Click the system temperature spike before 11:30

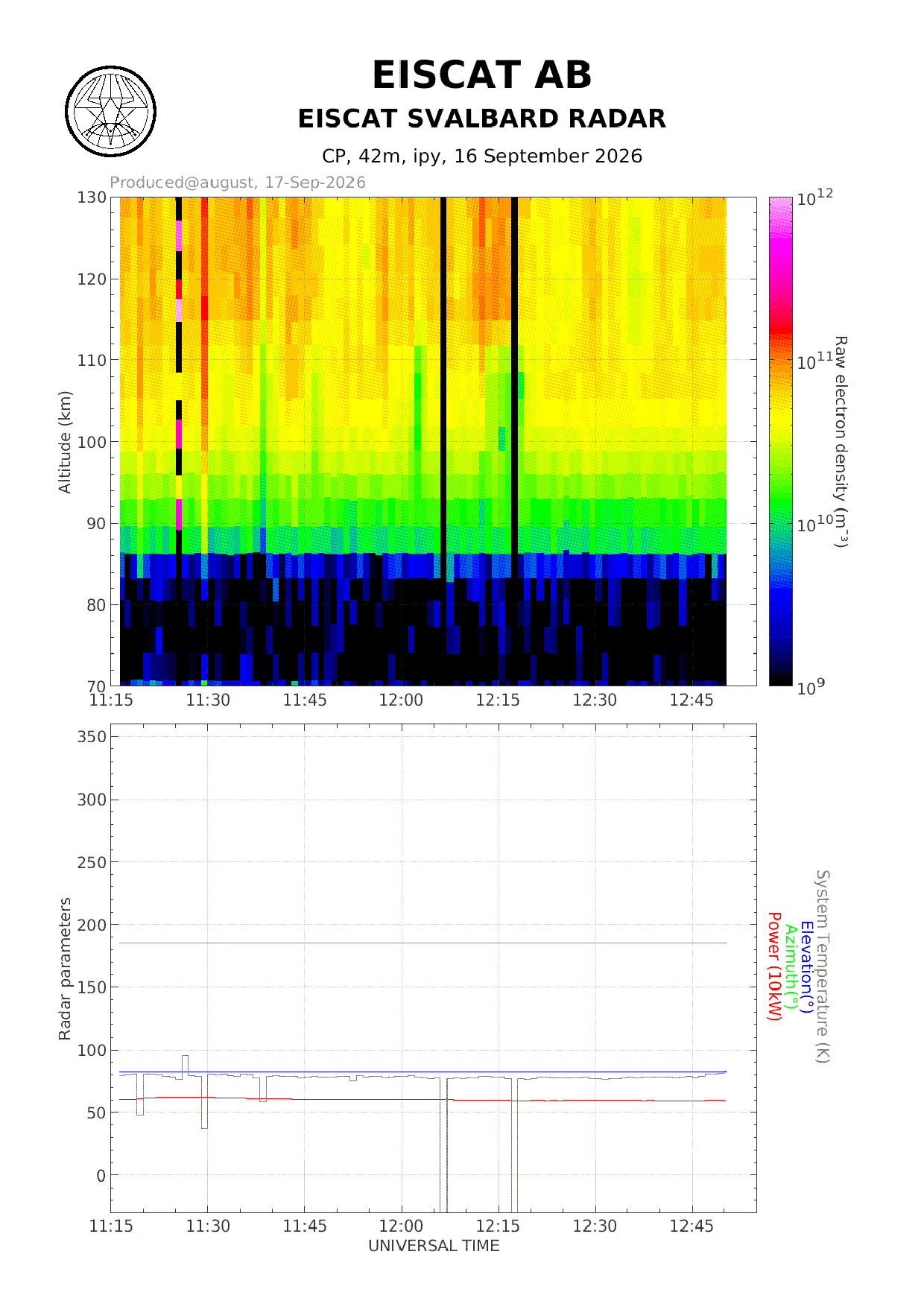click(x=185, y=1066)
